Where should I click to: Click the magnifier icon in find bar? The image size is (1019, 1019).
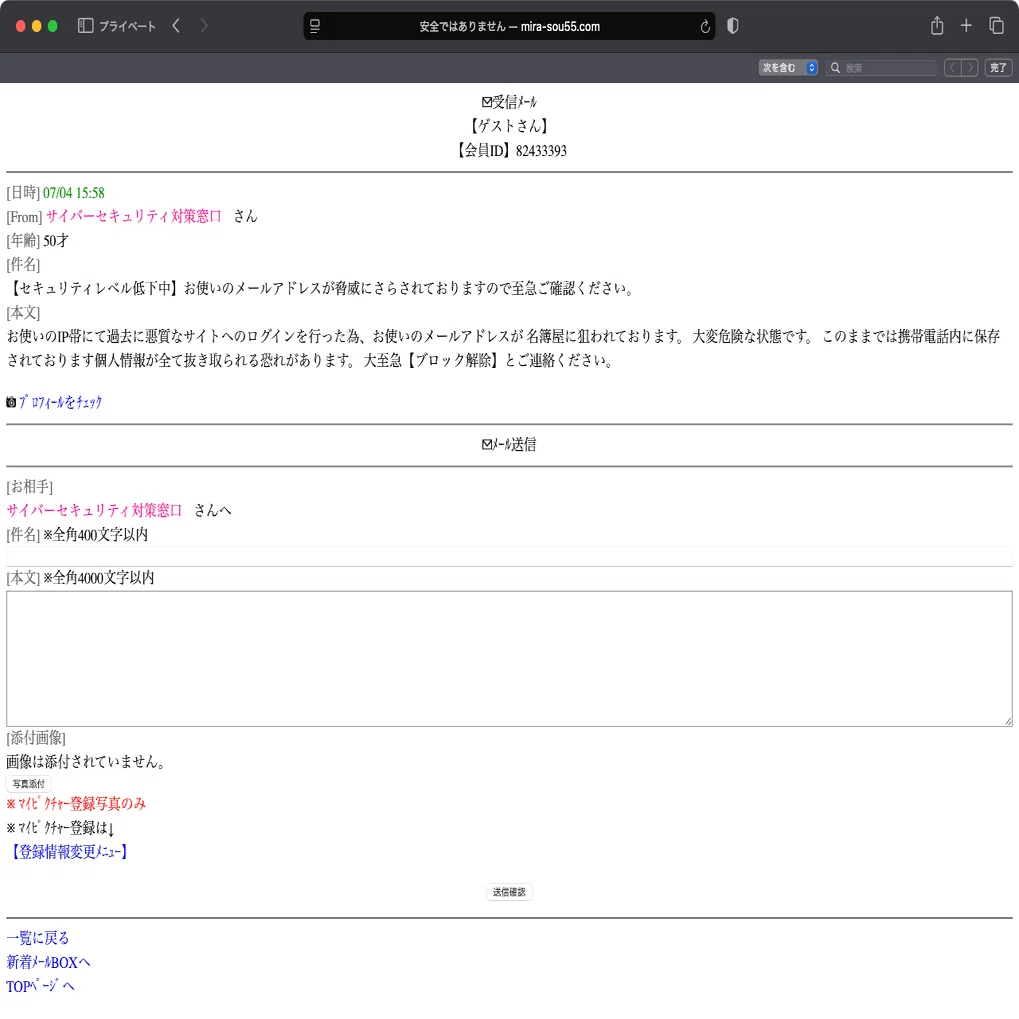[x=835, y=68]
